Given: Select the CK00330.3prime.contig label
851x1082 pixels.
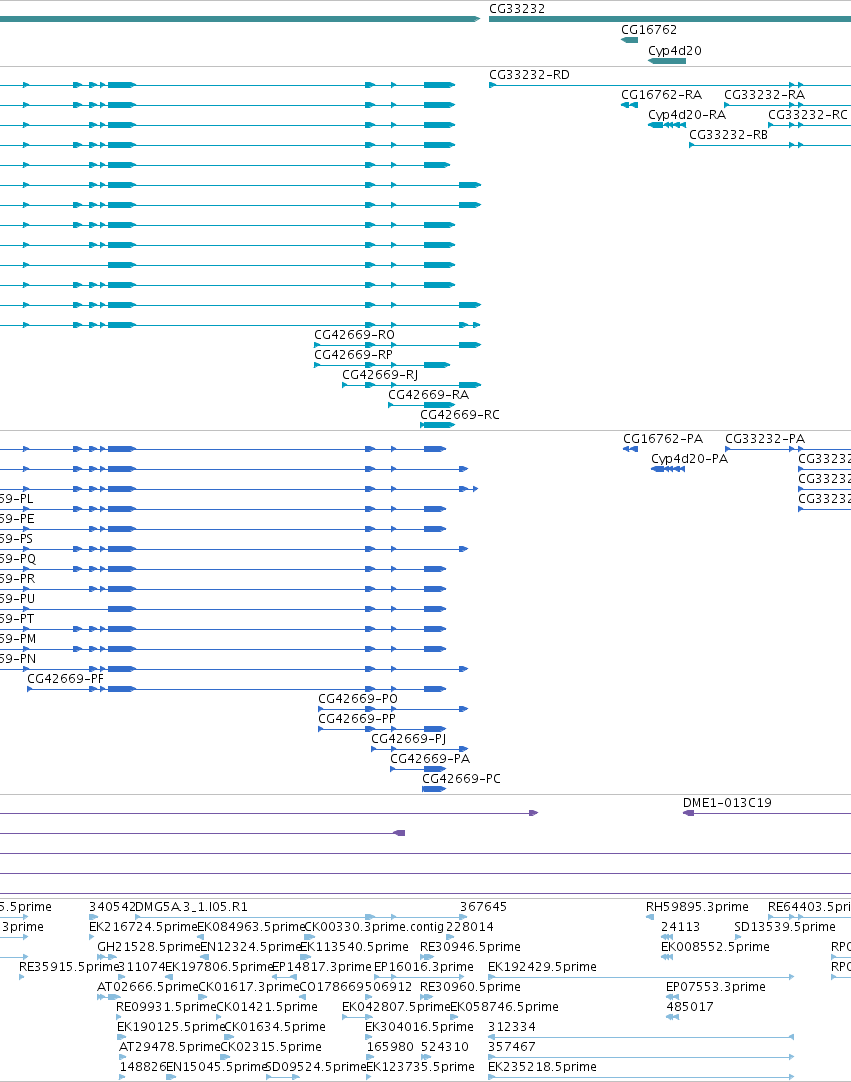Looking at the screenshot, I should (373, 927).
